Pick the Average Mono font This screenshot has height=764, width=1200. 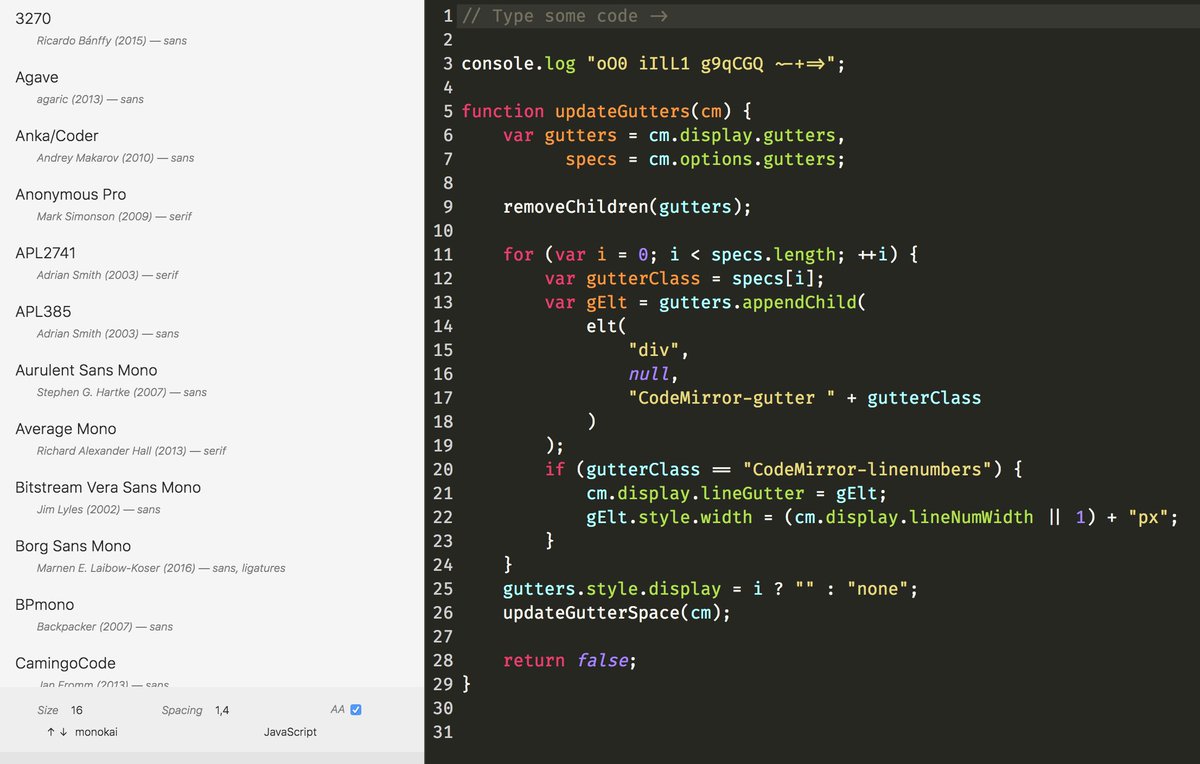pyautogui.click(x=66, y=429)
